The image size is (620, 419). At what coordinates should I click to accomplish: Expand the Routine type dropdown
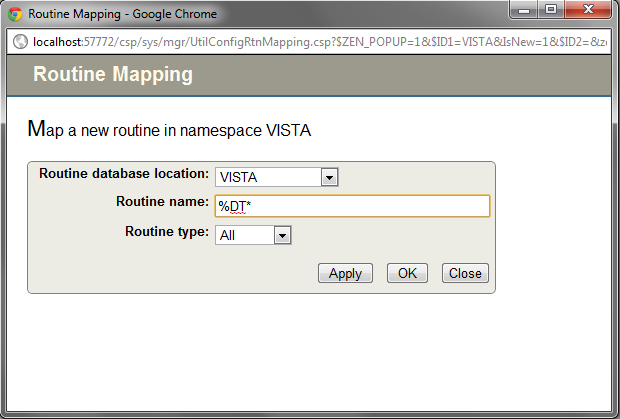pos(253,235)
